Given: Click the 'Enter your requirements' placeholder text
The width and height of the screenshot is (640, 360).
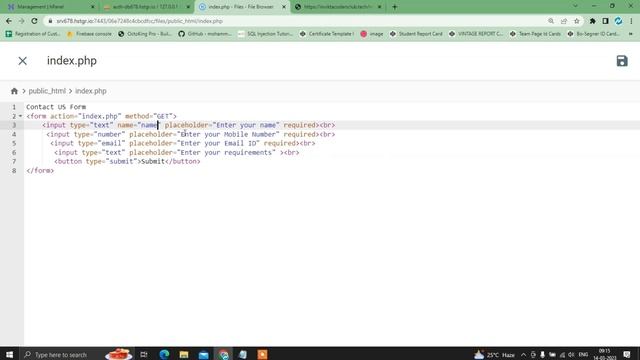Looking at the screenshot, I should tap(226, 153).
